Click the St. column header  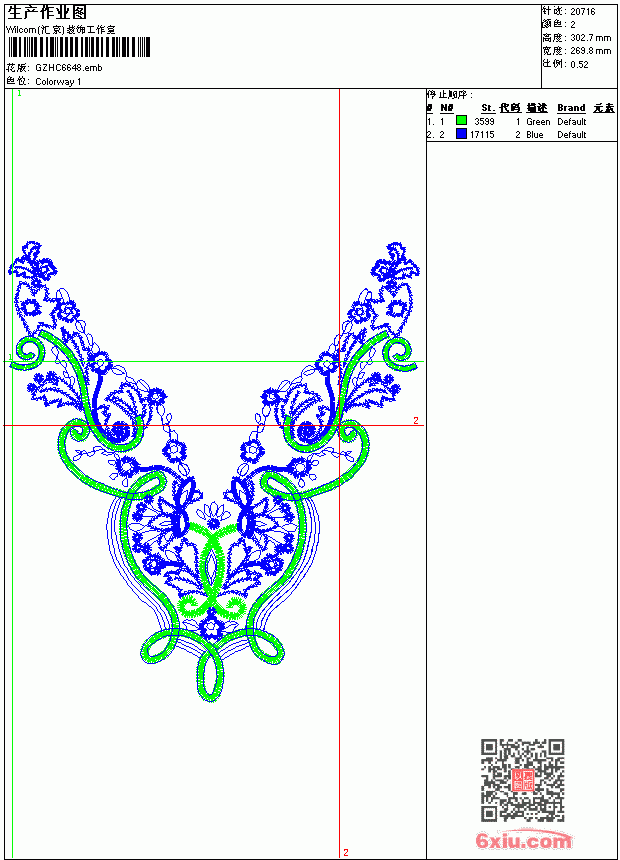488,108
